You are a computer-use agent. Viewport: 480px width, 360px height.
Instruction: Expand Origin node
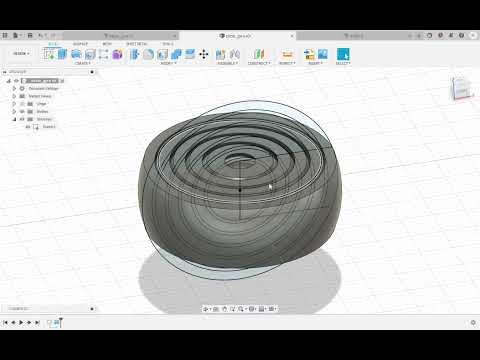point(14,104)
